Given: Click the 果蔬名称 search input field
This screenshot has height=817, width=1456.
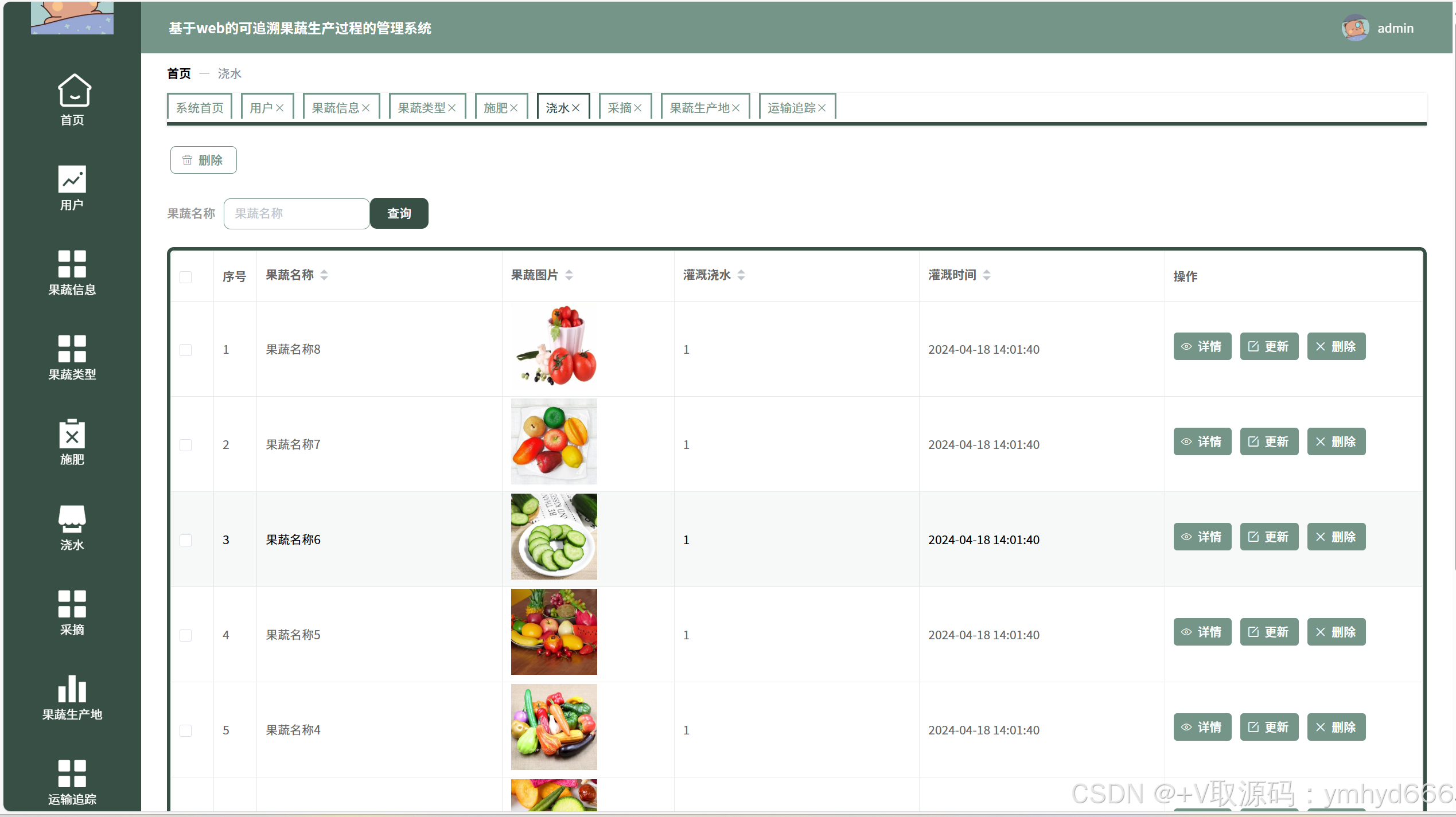Looking at the screenshot, I should [297, 213].
